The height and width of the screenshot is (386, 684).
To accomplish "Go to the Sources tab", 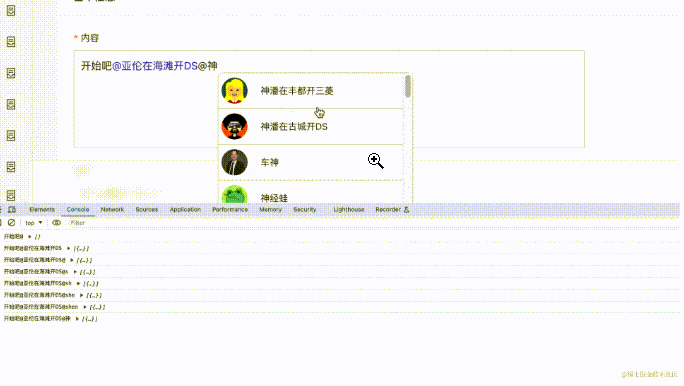I will (x=147, y=210).
